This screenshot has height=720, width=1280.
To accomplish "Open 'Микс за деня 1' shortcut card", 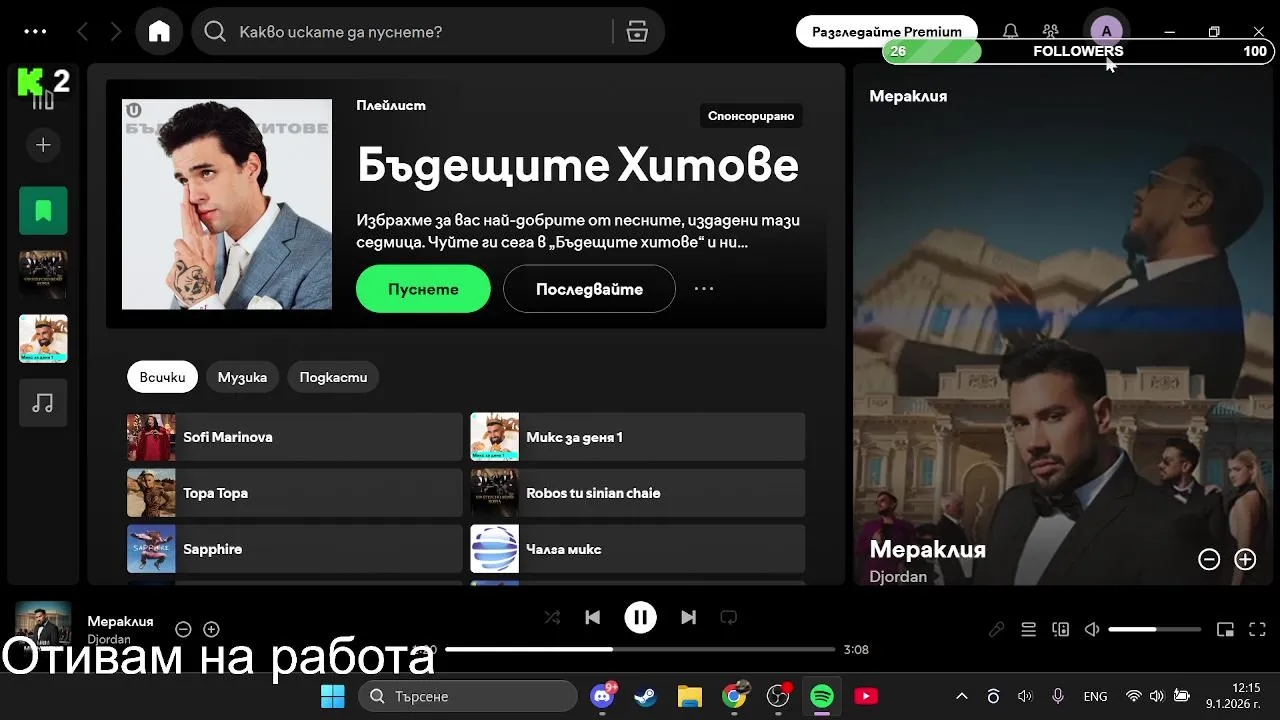I will (x=638, y=437).
